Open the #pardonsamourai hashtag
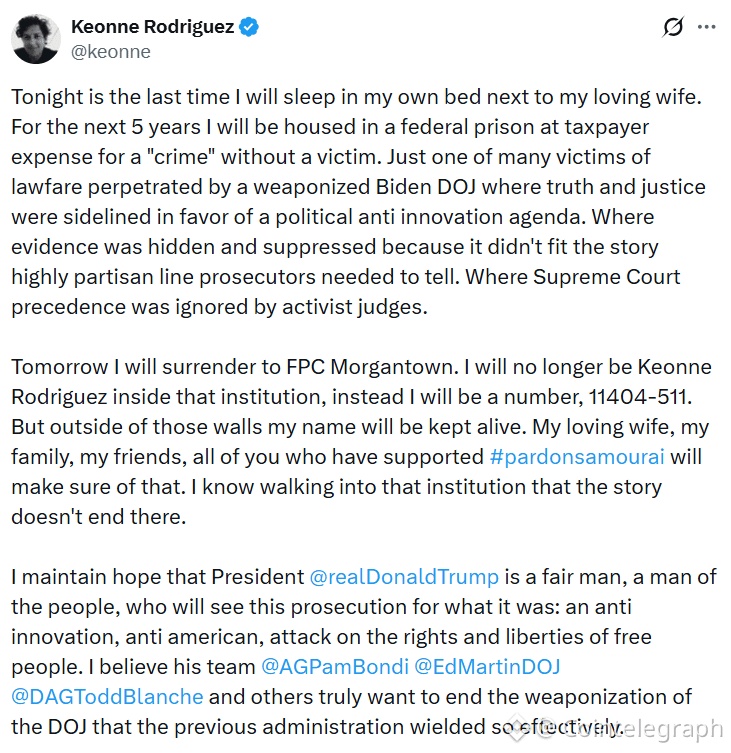Viewport: 731px width, 753px height. (x=577, y=457)
